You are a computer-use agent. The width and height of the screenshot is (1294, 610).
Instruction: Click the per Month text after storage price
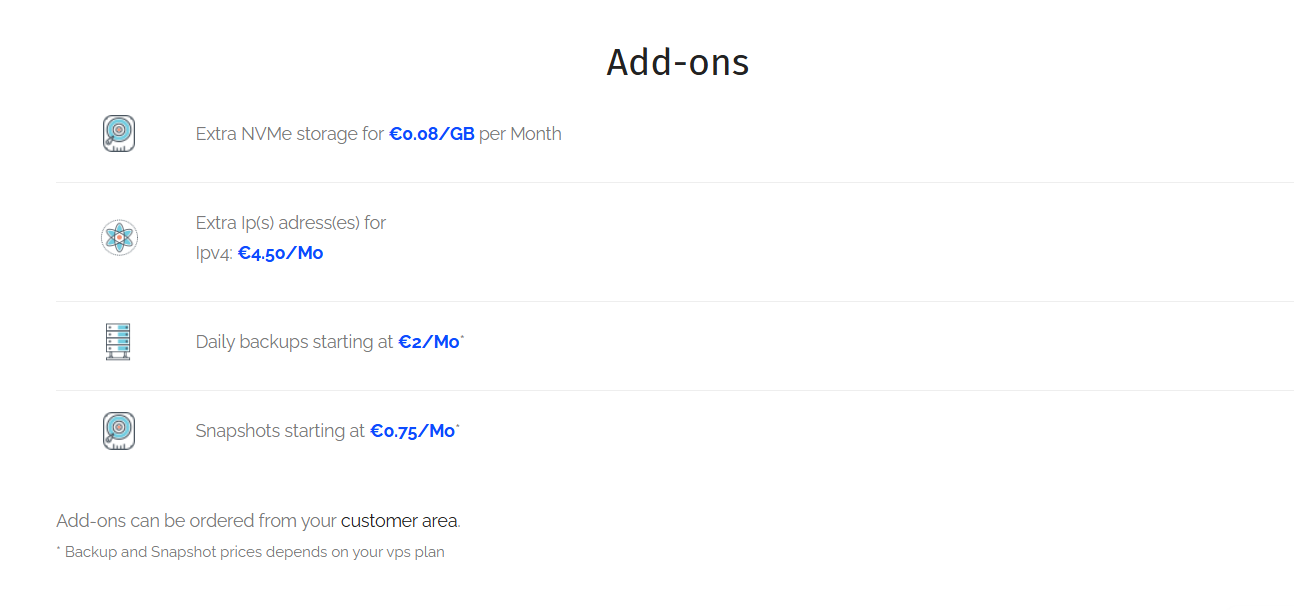[520, 134]
